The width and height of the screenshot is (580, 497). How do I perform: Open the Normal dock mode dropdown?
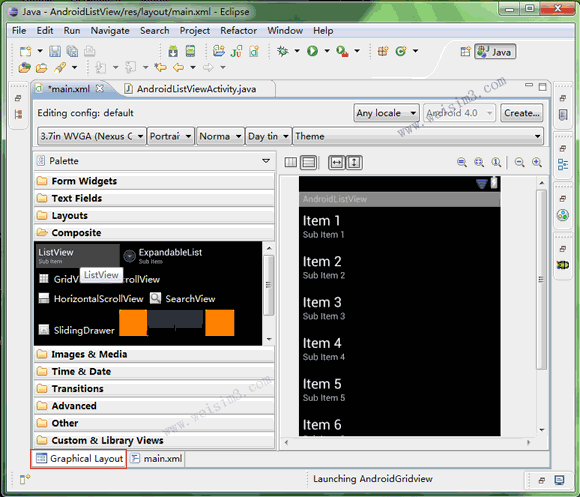(220, 136)
